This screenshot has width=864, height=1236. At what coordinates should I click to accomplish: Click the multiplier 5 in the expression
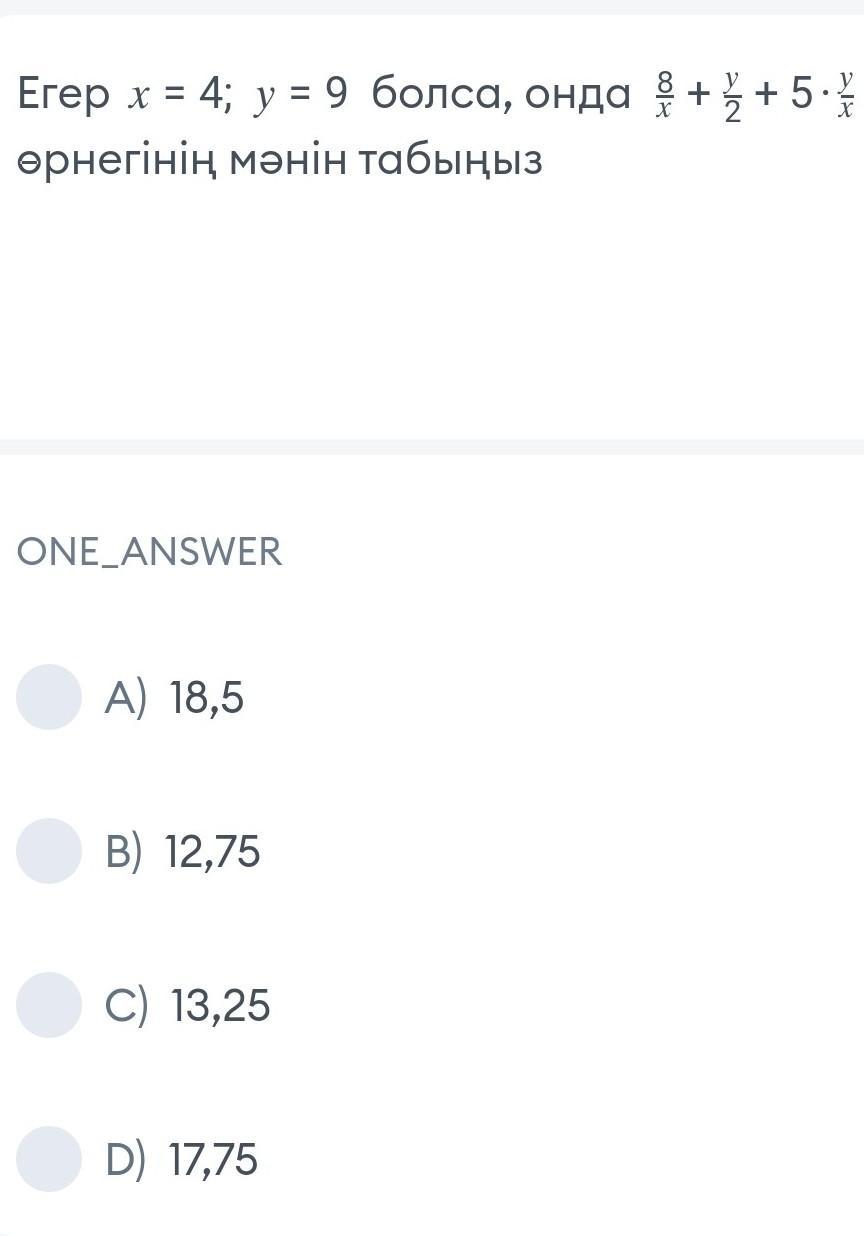(x=800, y=97)
